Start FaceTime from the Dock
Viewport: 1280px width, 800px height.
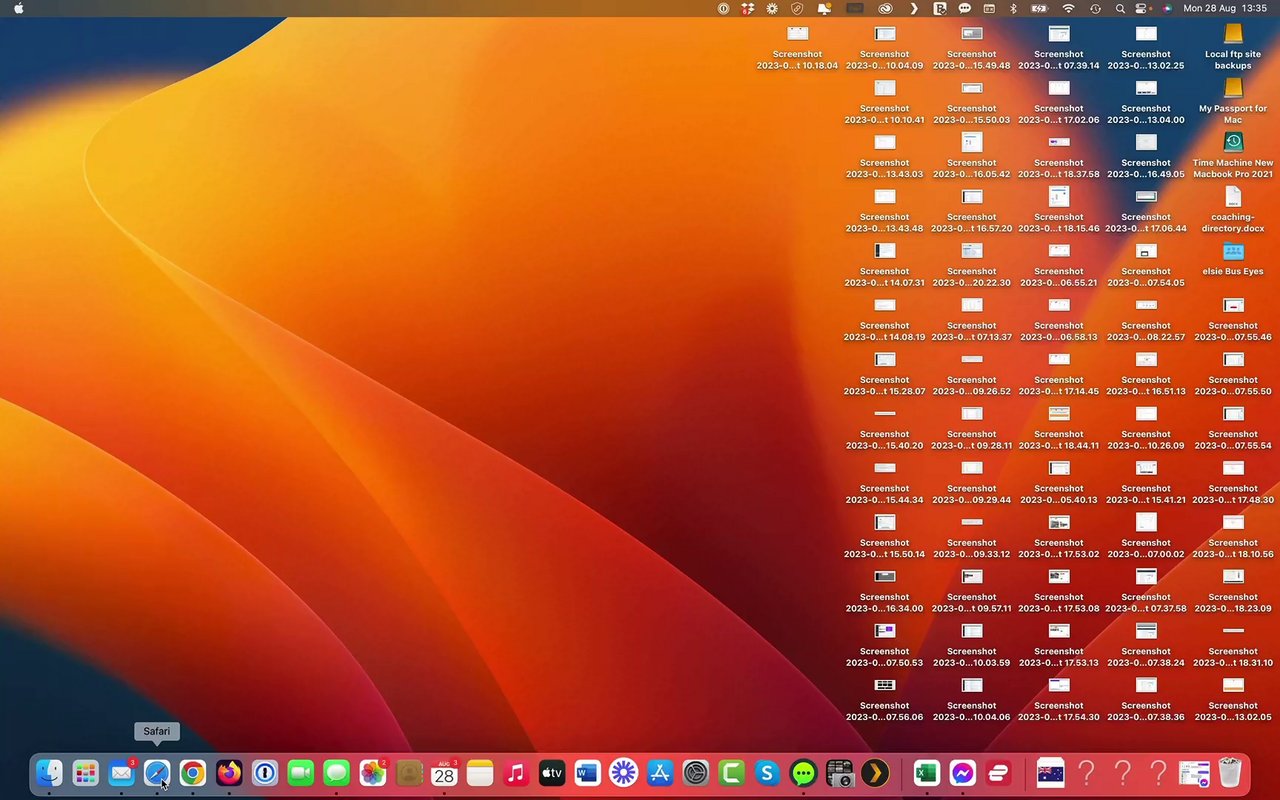click(x=301, y=773)
